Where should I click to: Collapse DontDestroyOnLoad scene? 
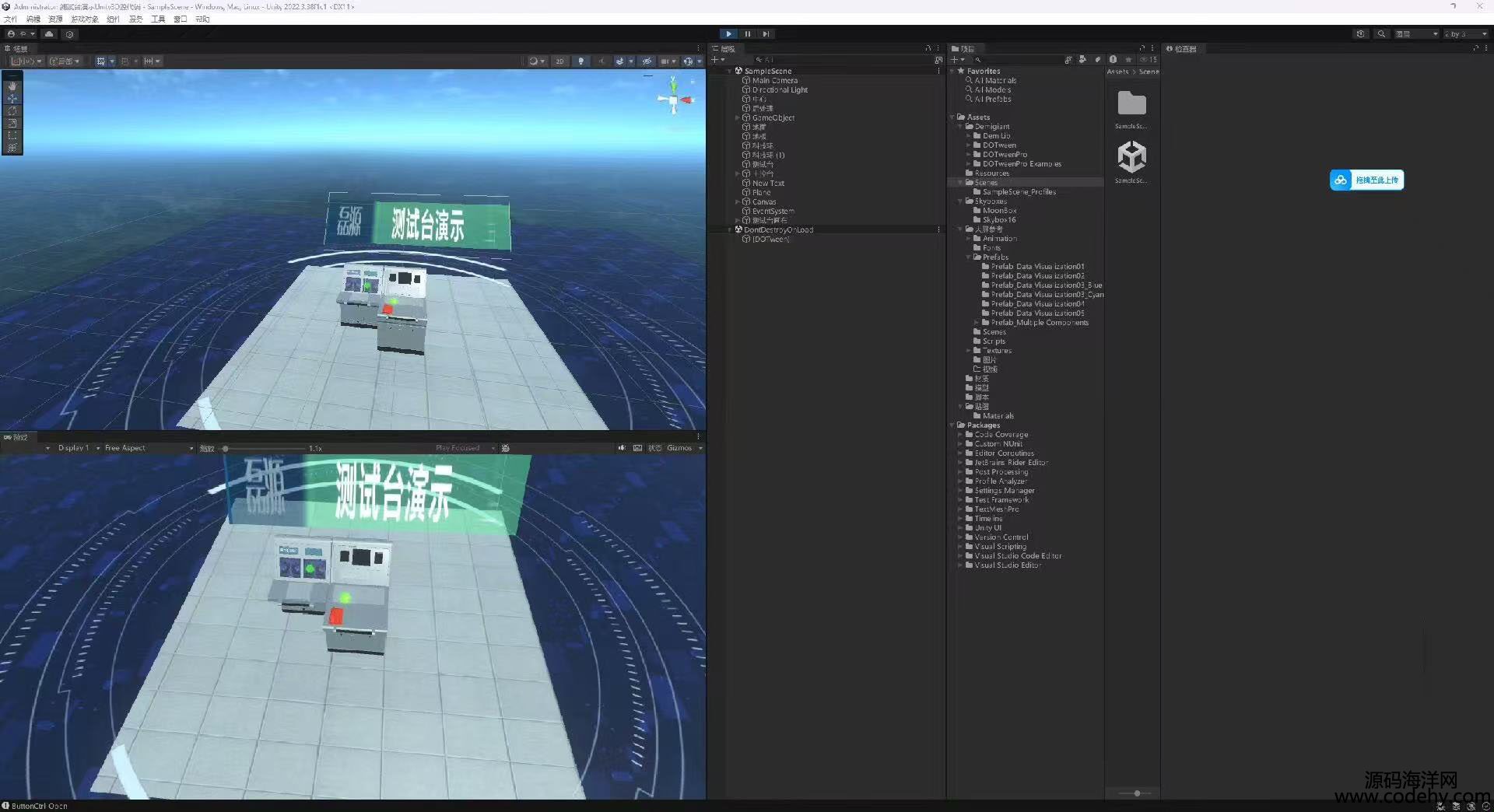click(729, 230)
